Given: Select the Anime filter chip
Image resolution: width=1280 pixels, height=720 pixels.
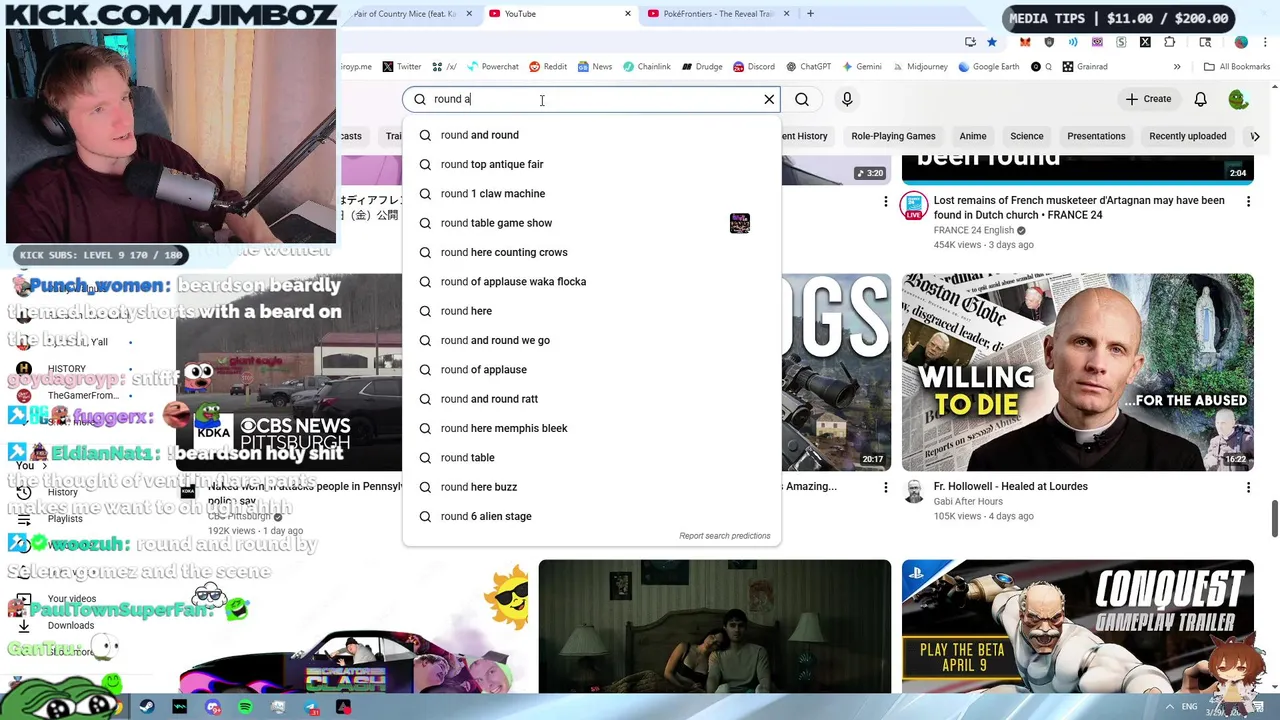Looking at the screenshot, I should pos(973,136).
